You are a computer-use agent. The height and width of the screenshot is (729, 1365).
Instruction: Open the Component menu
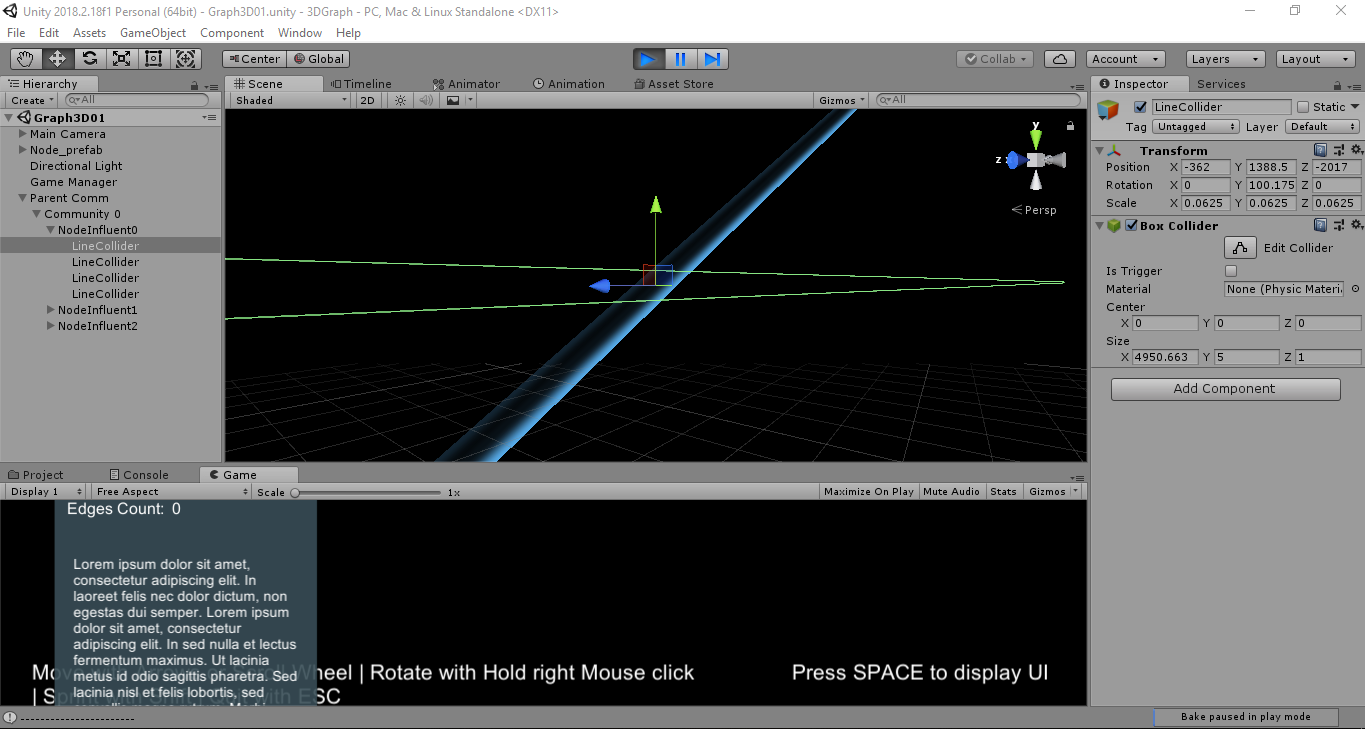point(232,33)
